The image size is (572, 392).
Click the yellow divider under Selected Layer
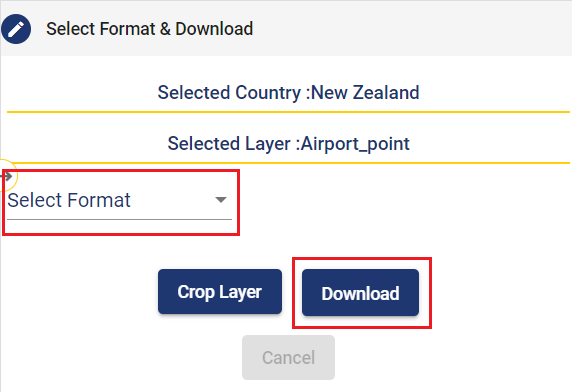pyautogui.click(x=289, y=163)
